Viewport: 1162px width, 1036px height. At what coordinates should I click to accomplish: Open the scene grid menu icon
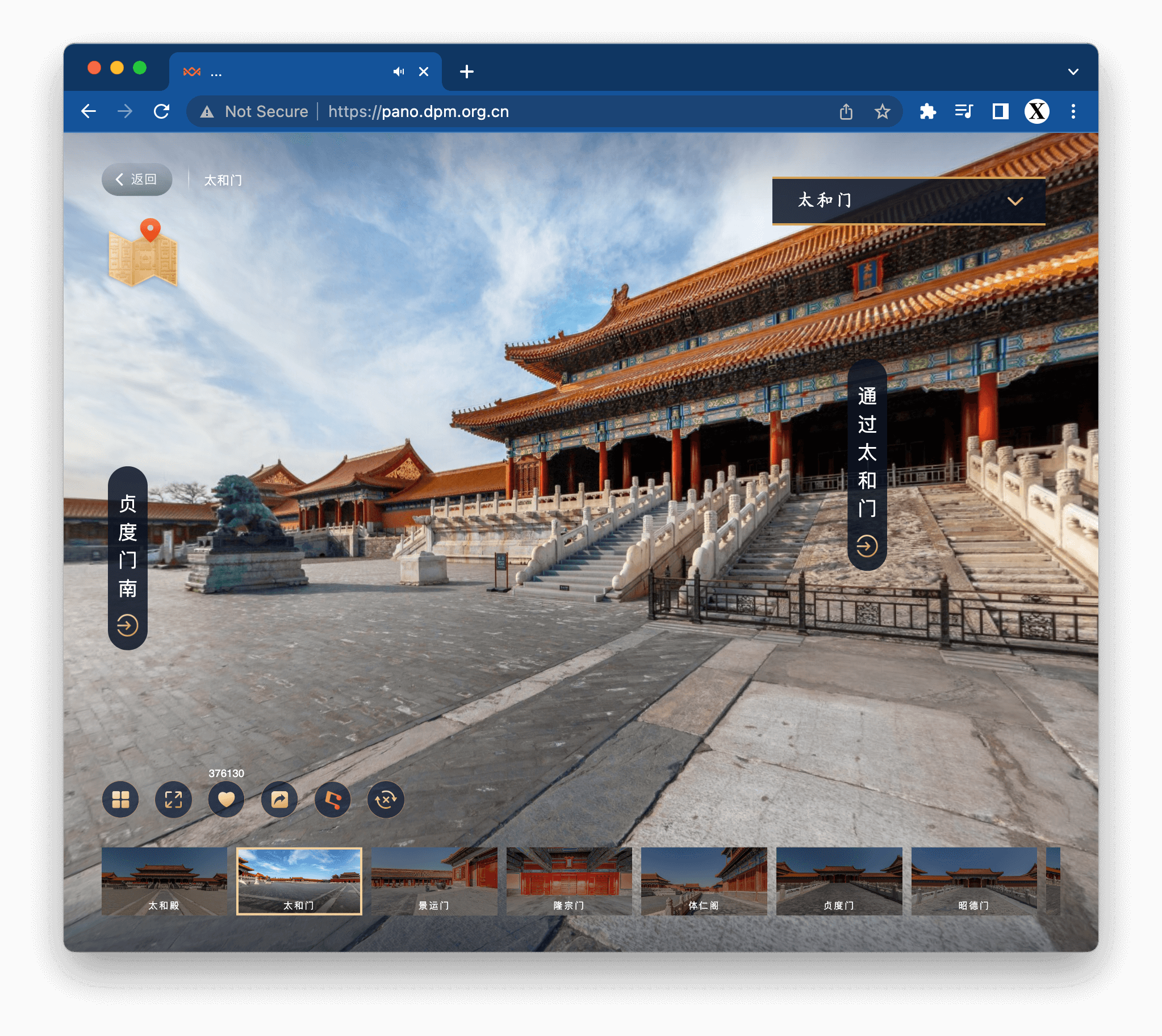point(120,800)
